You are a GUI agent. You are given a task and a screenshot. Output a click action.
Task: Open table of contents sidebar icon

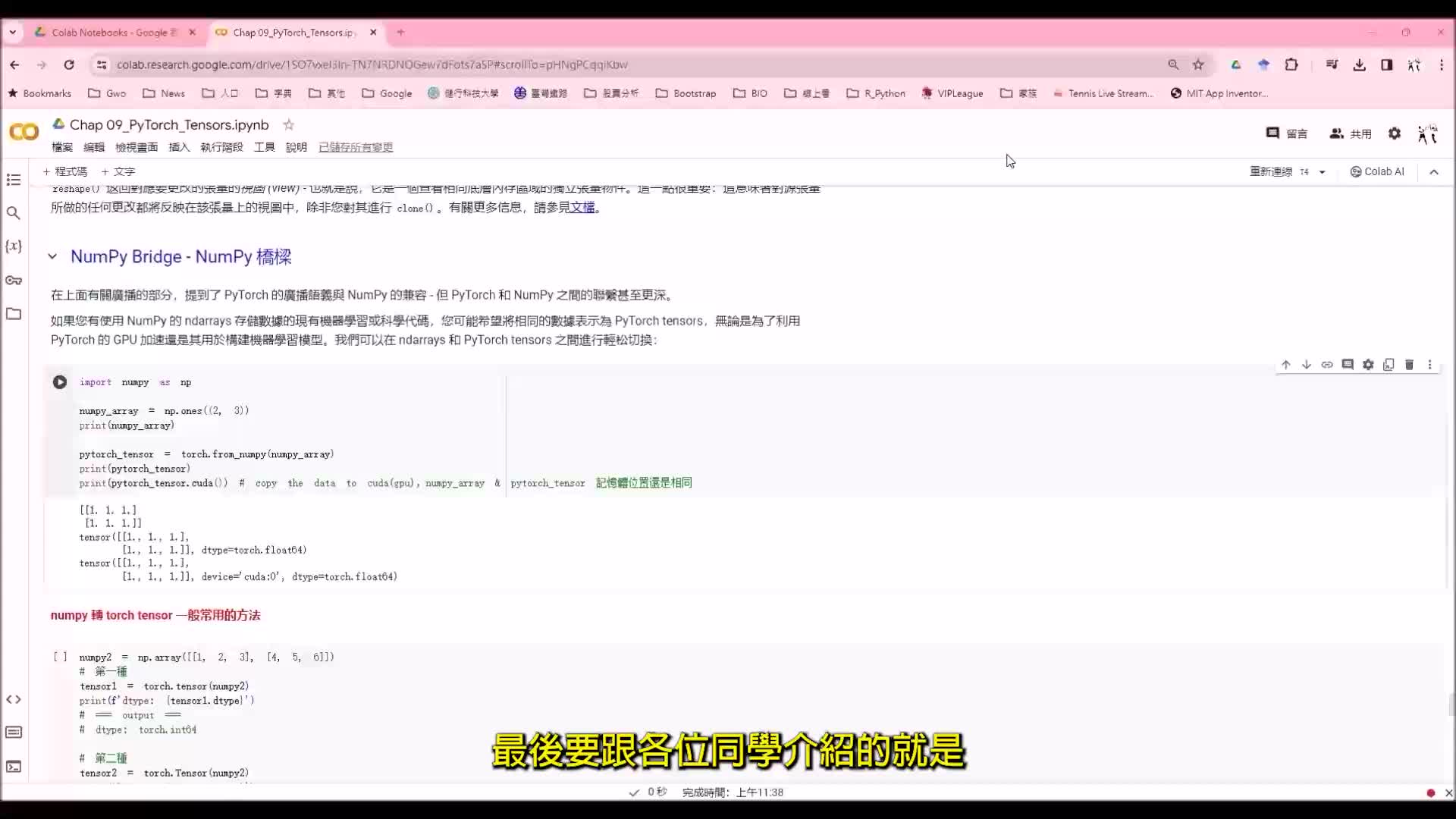14,180
